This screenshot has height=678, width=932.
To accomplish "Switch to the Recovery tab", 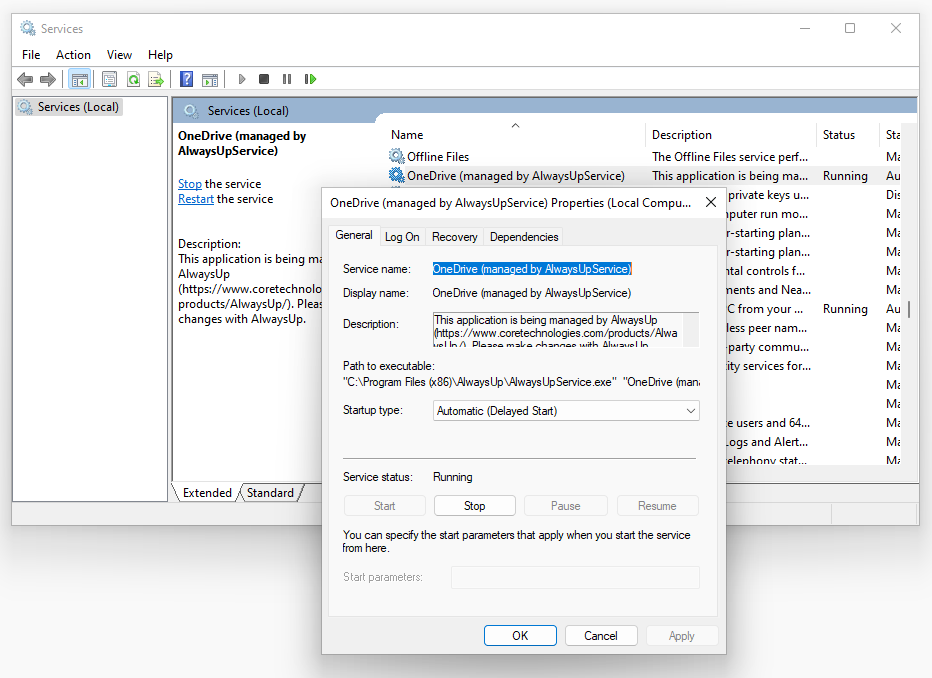I will (455, 237).
